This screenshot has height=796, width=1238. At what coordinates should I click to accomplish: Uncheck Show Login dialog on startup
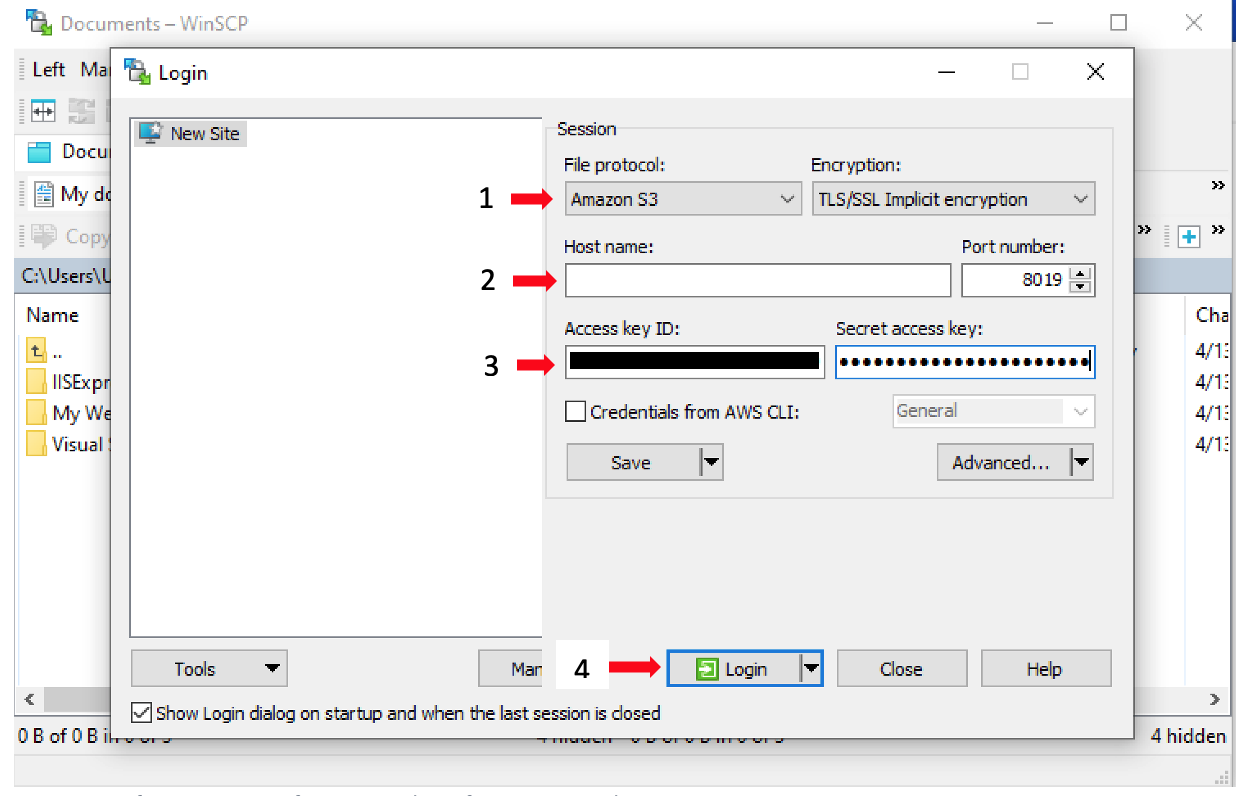click(x=140, y=713)
